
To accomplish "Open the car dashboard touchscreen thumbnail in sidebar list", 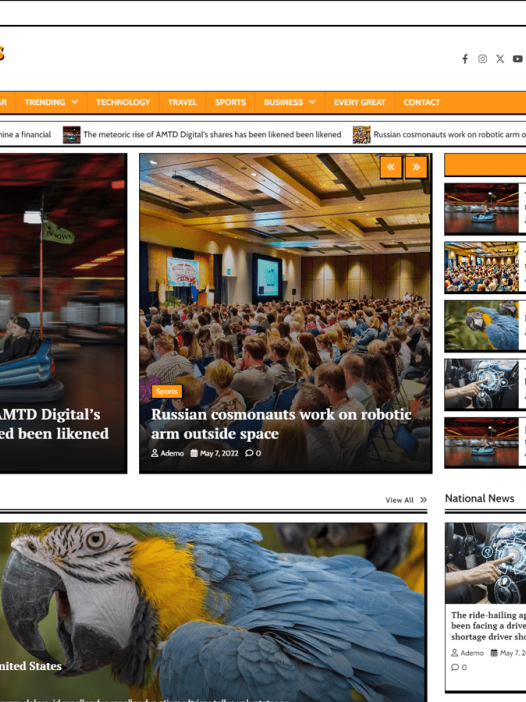I will 482,384.
